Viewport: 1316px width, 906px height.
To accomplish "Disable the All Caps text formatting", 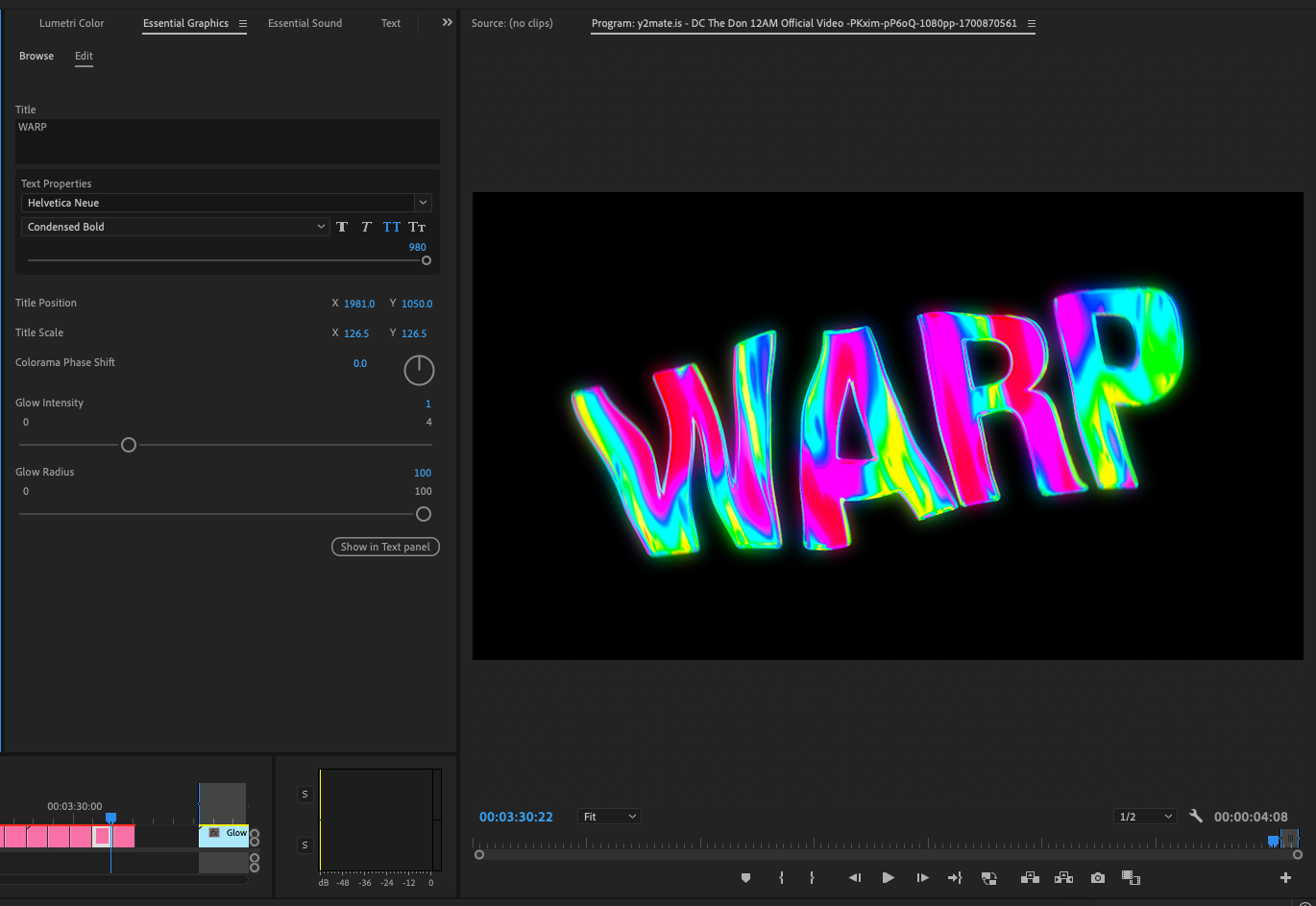I will [x=391, y=227].
